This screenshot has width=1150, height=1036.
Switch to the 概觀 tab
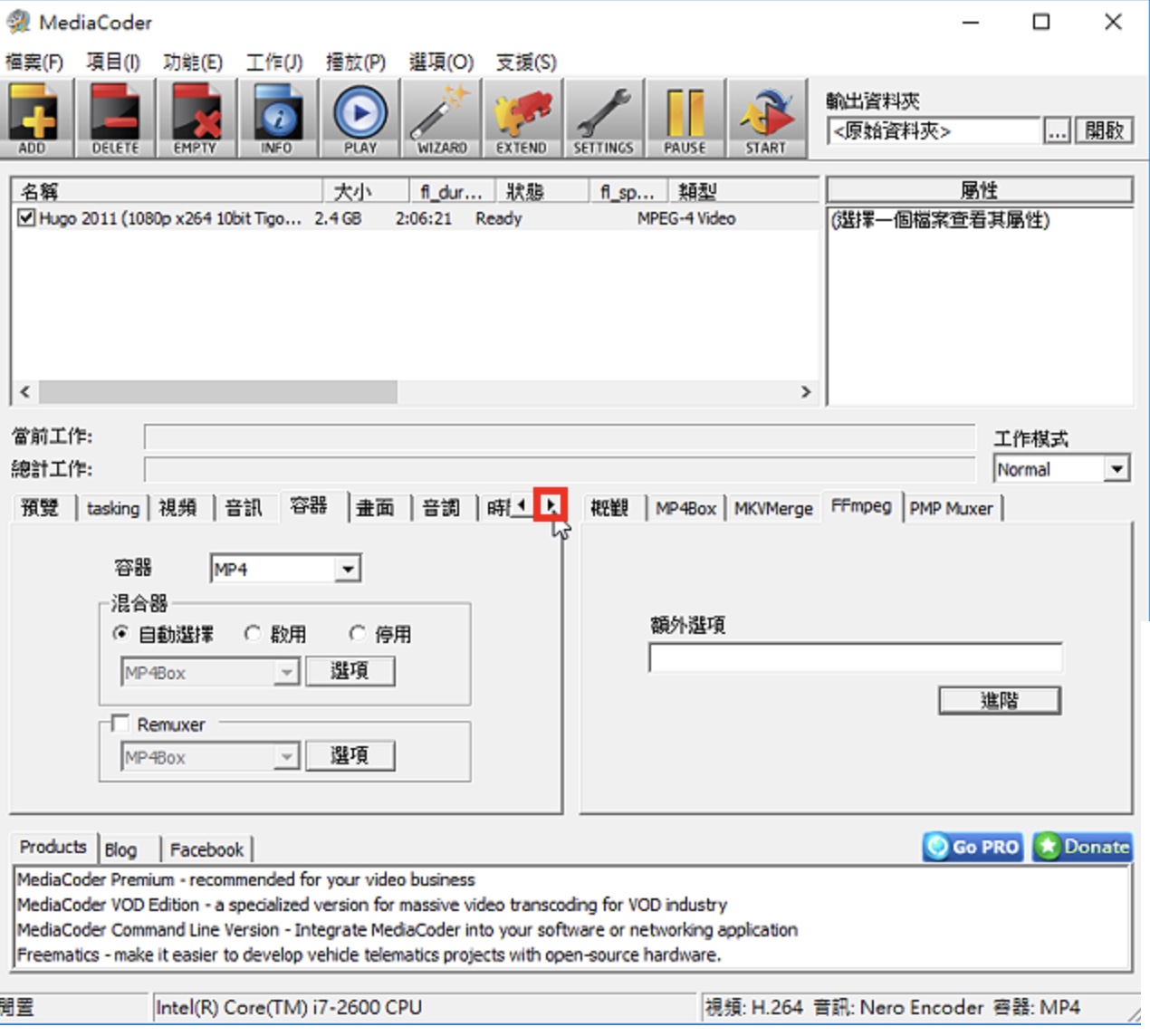click(x=609, y=508)
